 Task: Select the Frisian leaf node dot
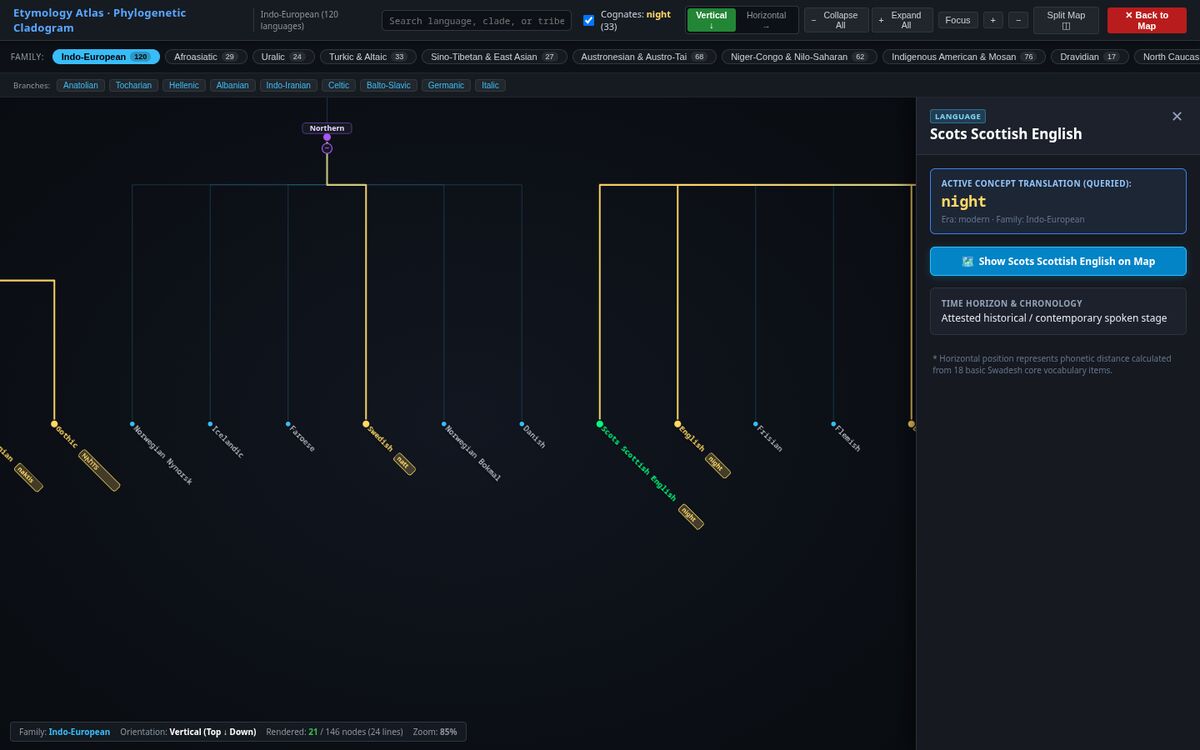coord(756,424)
